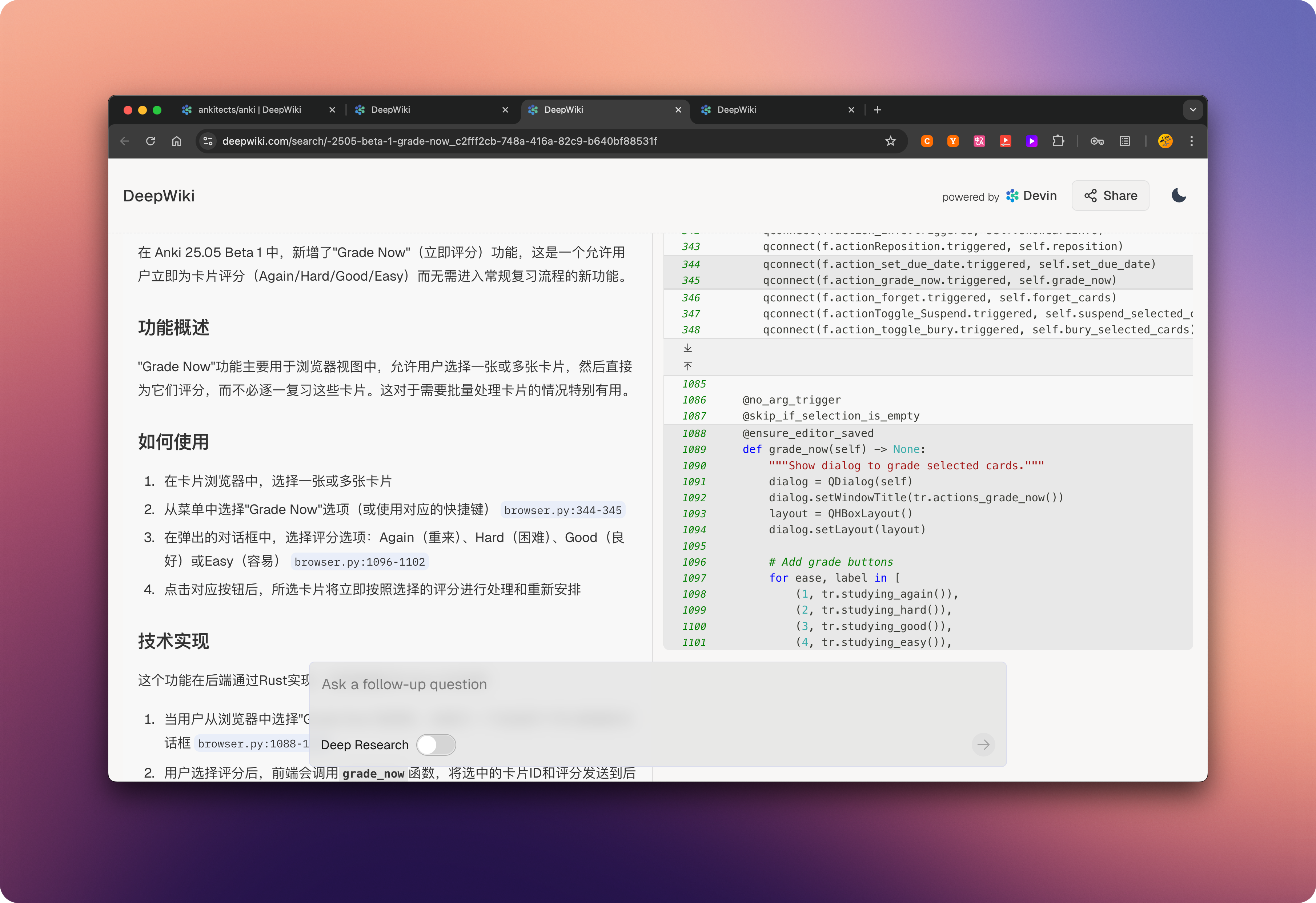Image resolution: width=1316 pixels, height=903 pixels.
Task: Click line number 345 in code
Action: click(x=691, y=280)
